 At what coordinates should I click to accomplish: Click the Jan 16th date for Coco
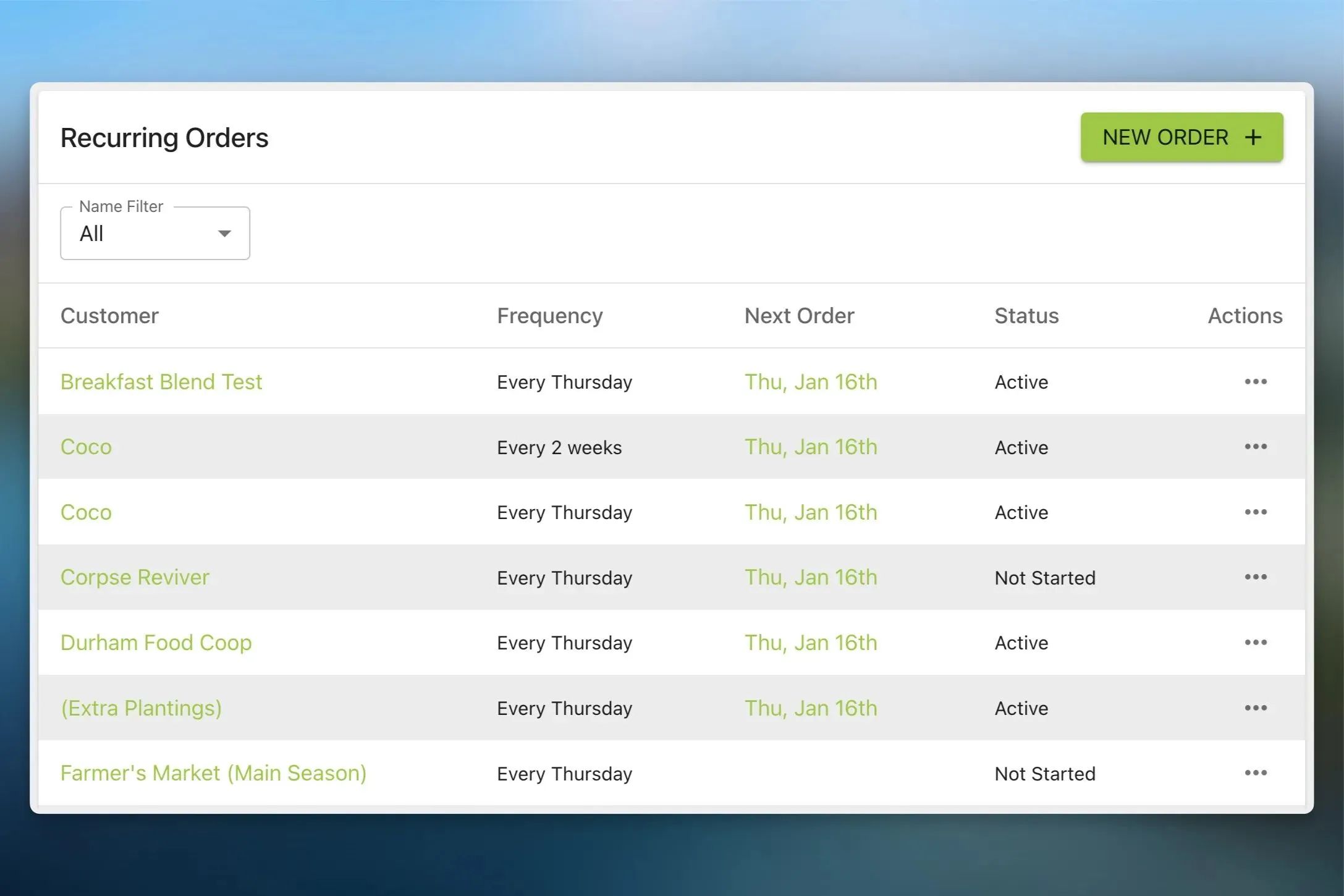pyautogui.click(x=810, y=447)
